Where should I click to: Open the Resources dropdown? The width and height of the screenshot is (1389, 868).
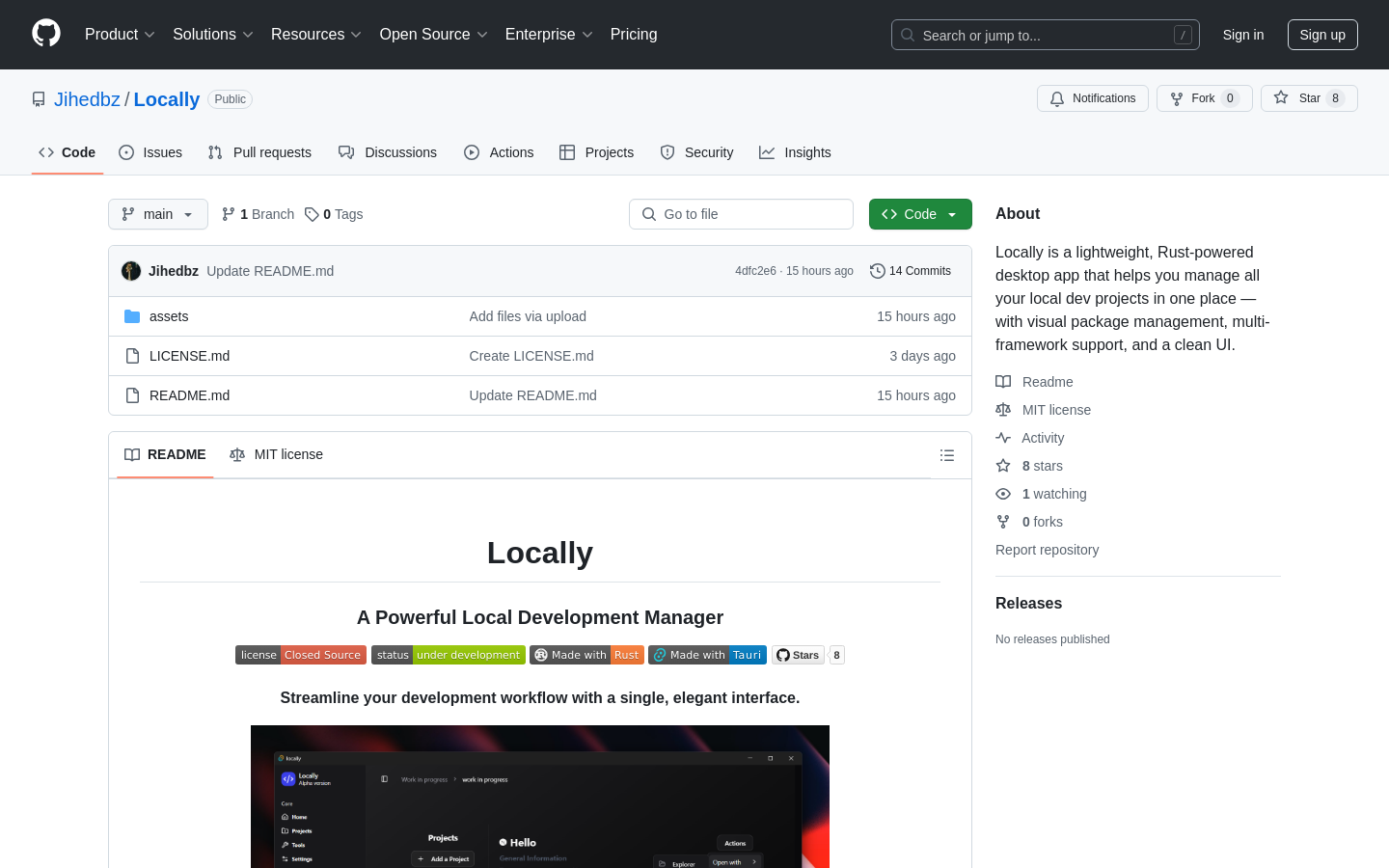point(316,35)
